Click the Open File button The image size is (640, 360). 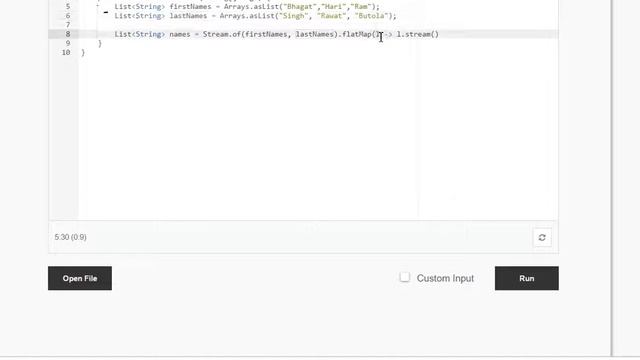coord(80,278)
